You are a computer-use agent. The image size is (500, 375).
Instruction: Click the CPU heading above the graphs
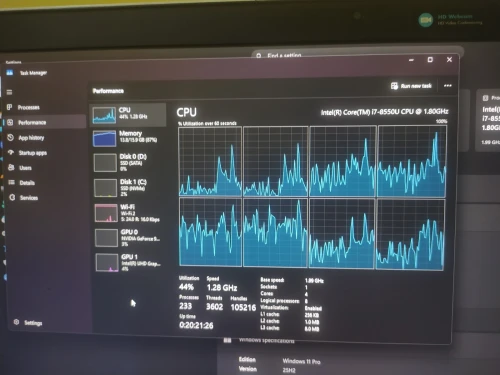(x=186, y=112)
